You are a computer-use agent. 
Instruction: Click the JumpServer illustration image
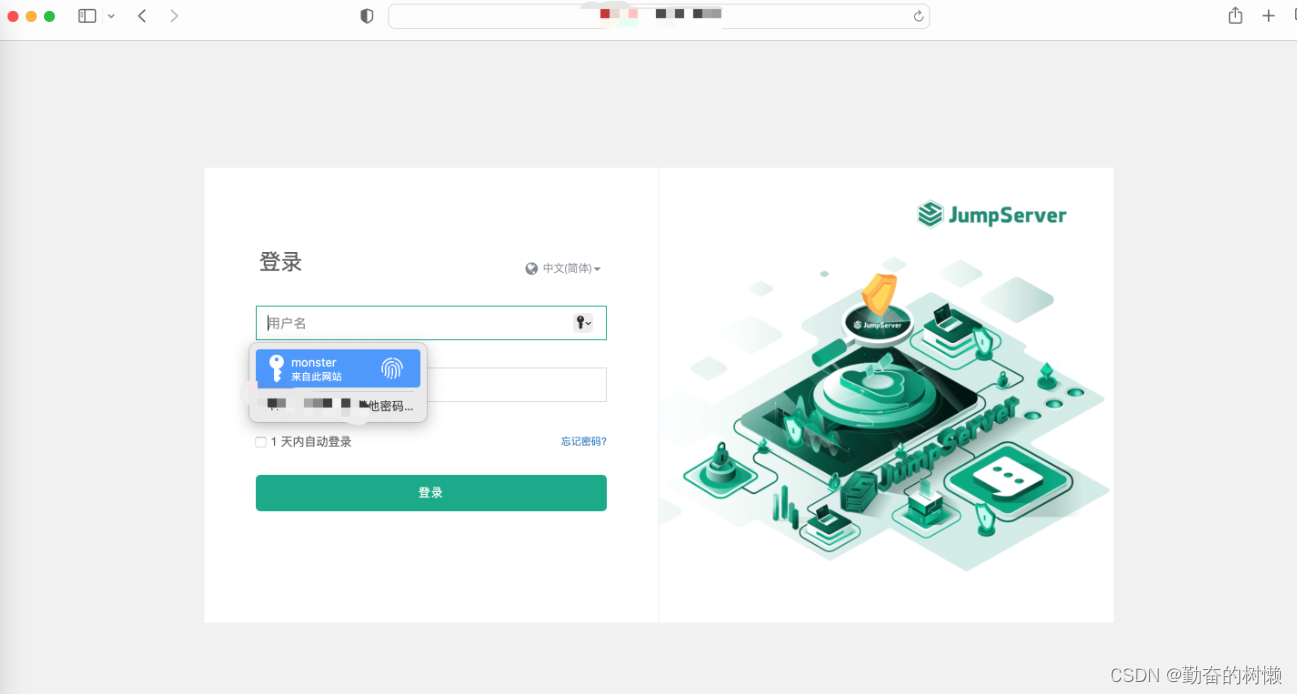point(886,413)
